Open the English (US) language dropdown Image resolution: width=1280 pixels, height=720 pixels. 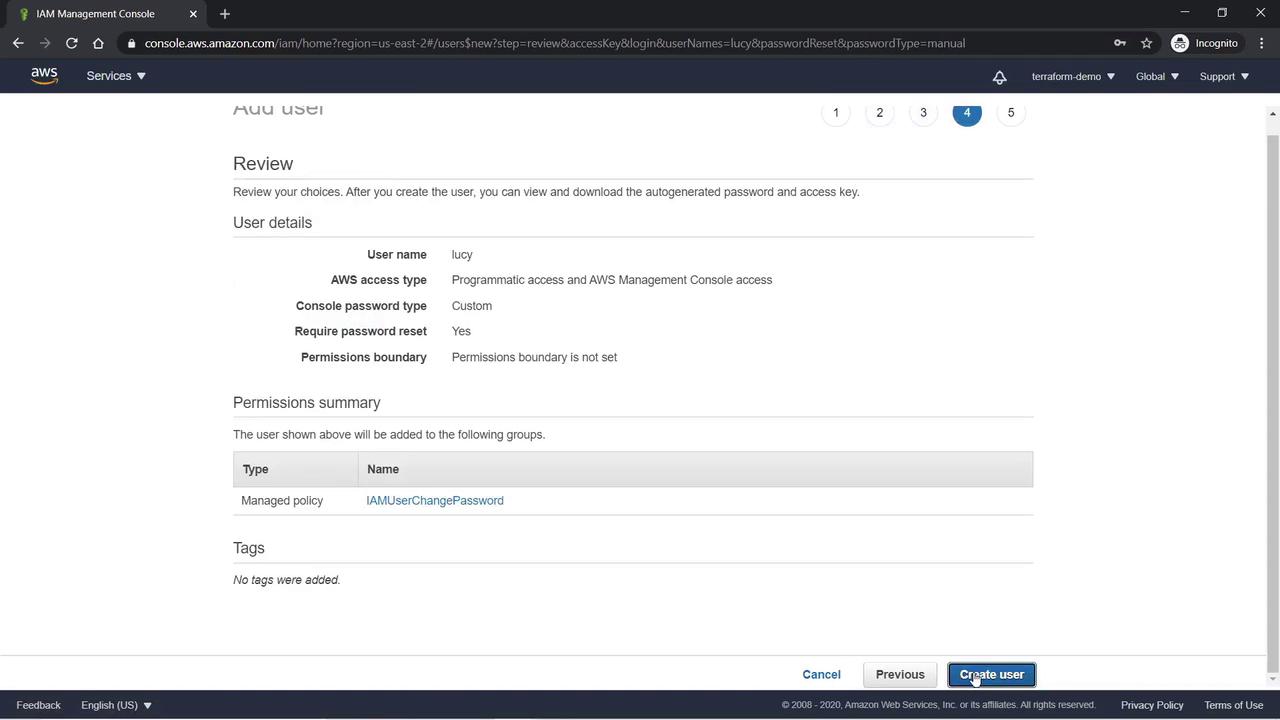tap(116, 705)
